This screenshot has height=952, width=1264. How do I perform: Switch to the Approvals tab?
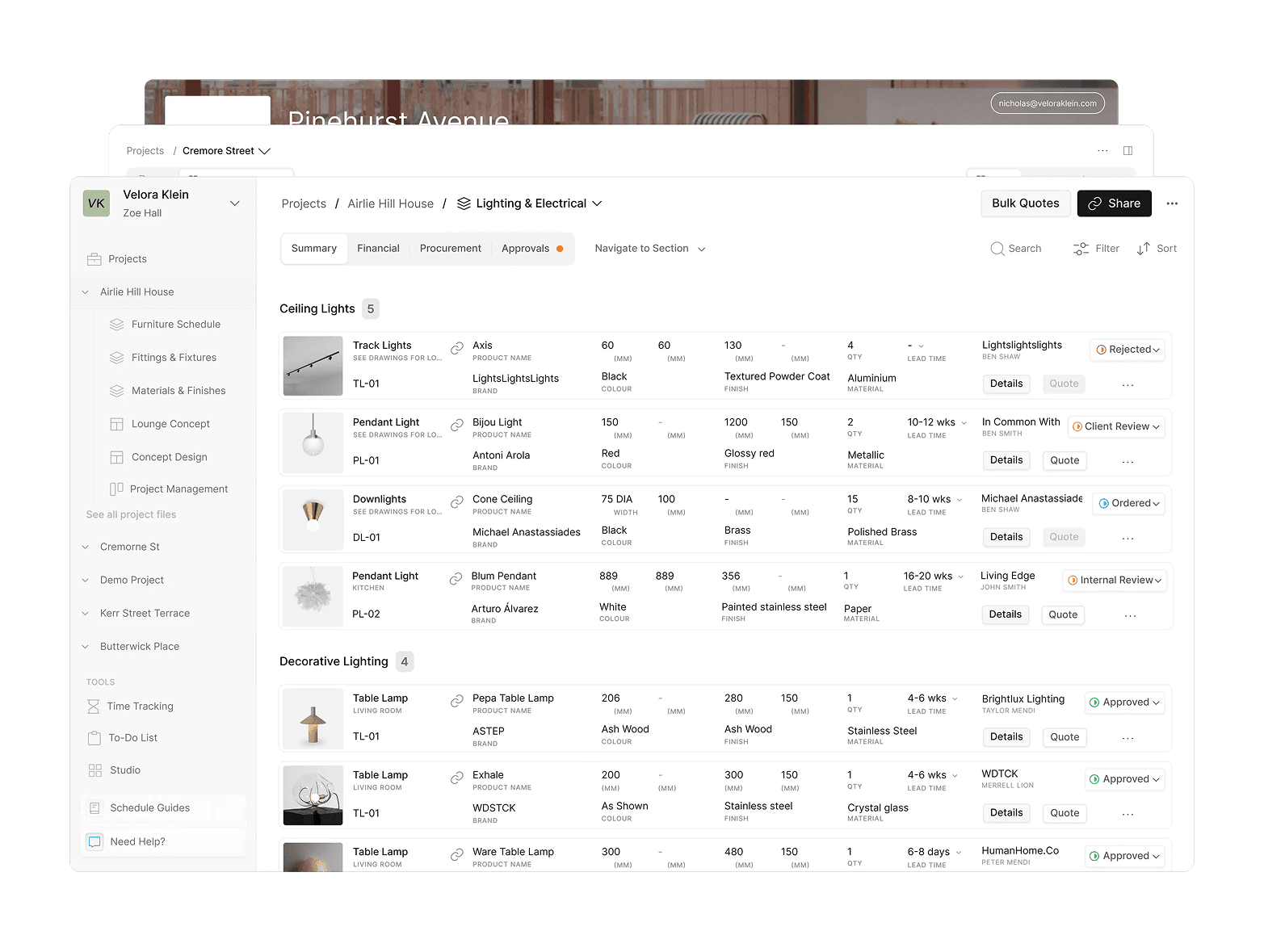coord(526,249)
